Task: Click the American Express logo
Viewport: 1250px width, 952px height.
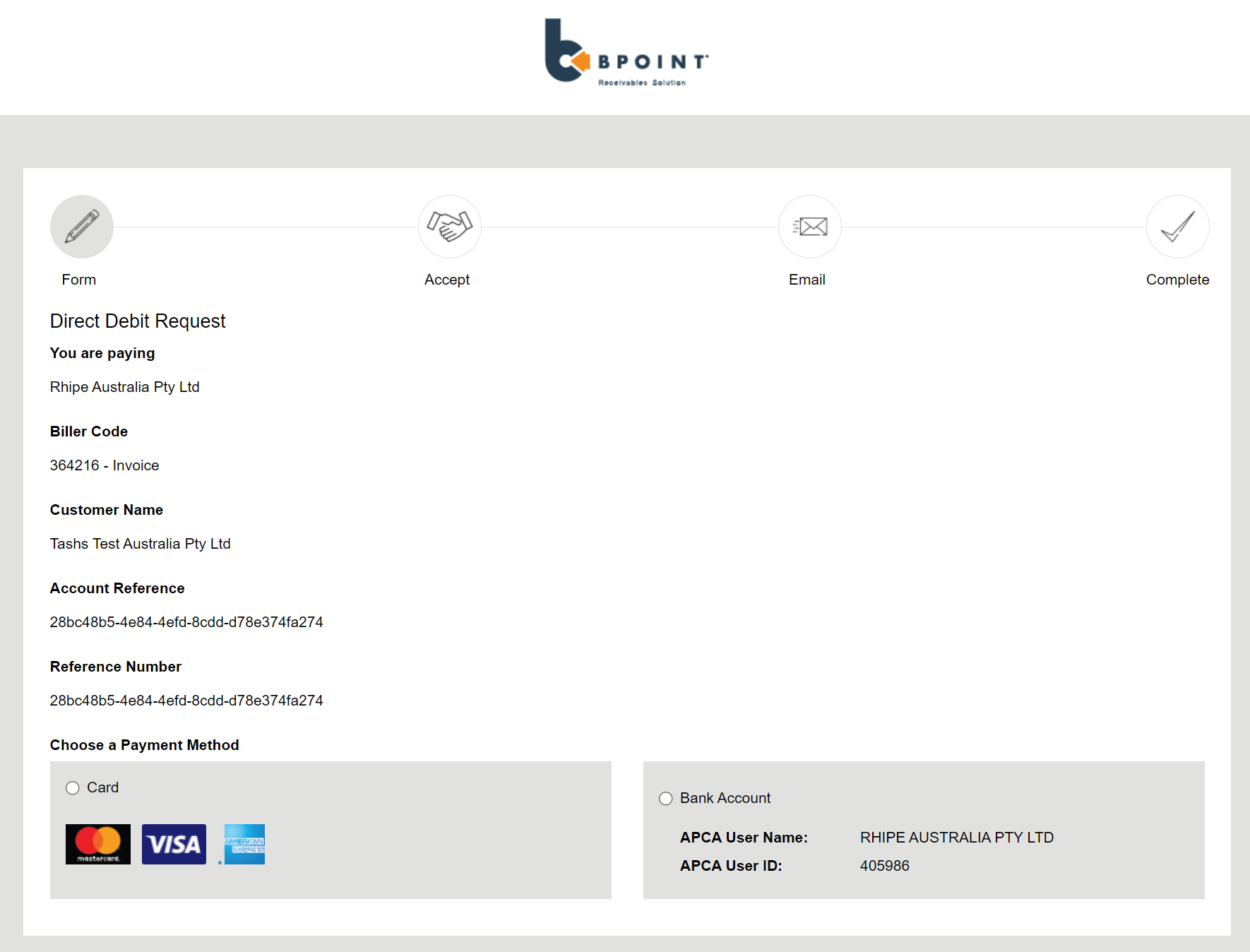Action: 244,844
